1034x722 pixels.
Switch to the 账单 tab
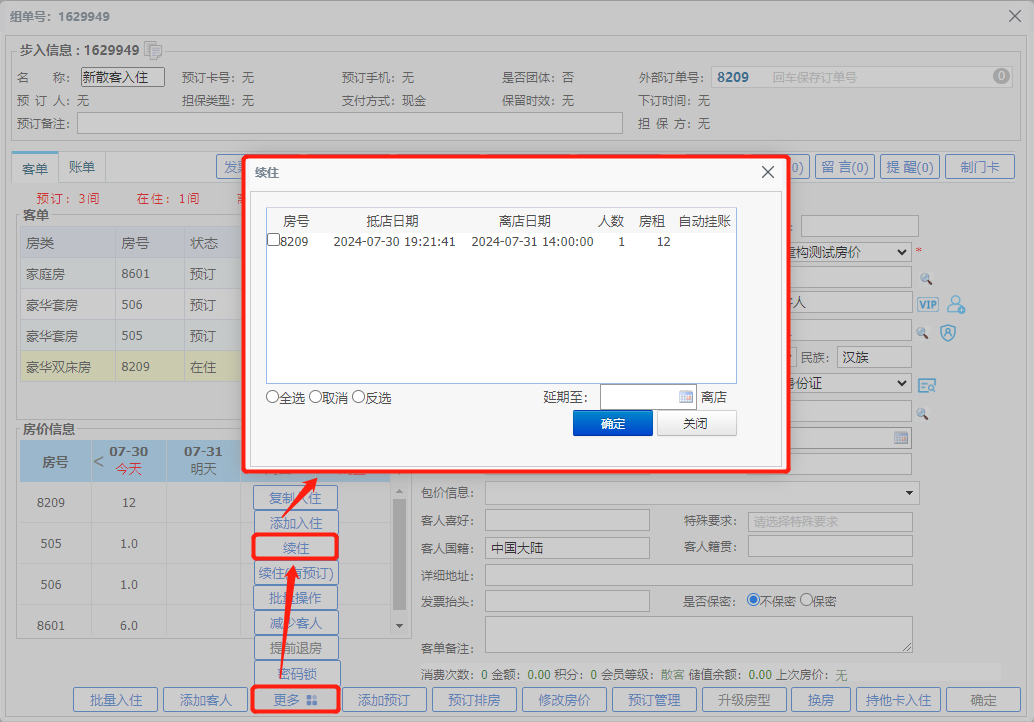pos(82,167)
